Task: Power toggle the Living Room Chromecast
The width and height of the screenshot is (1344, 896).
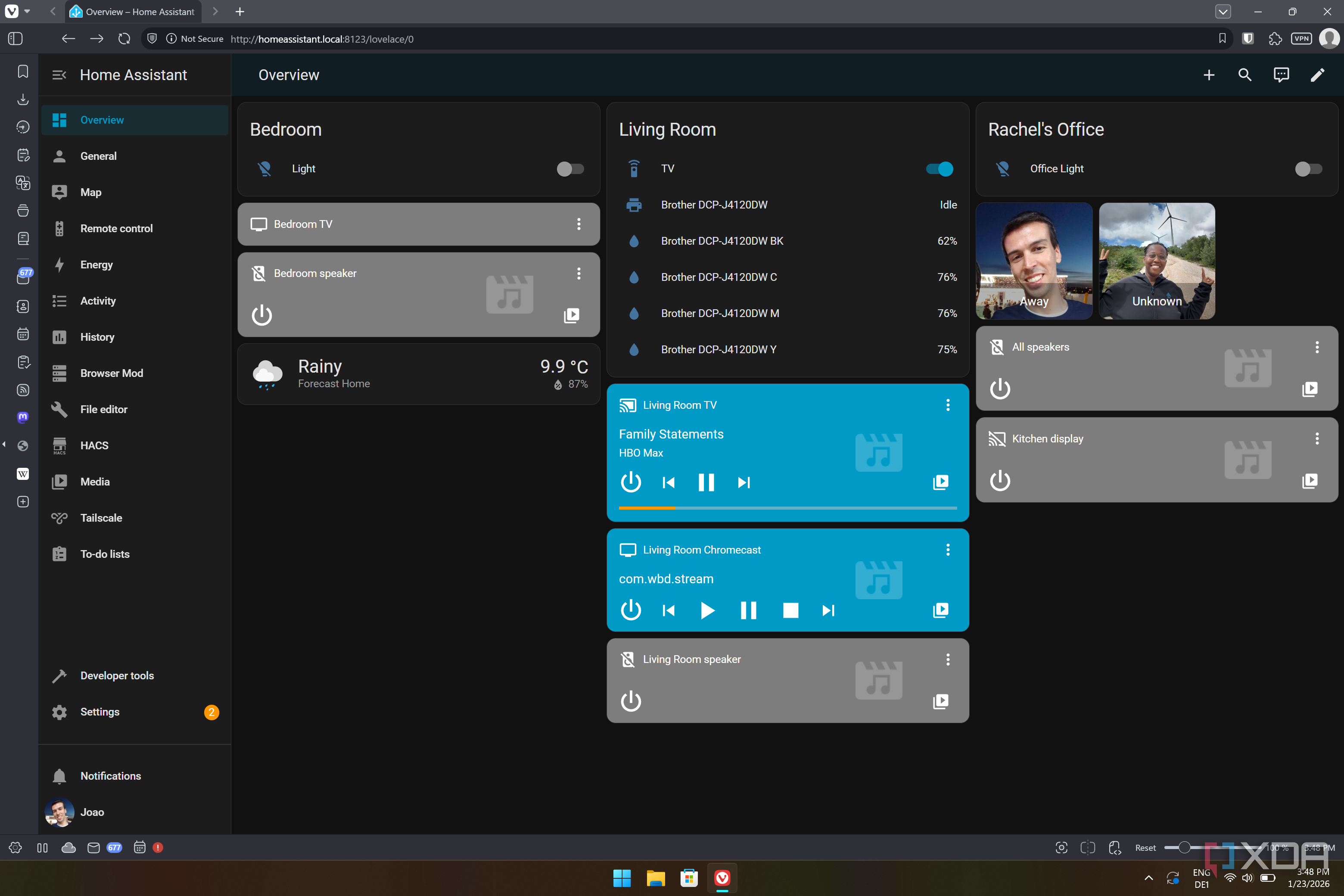Action: 631,610
